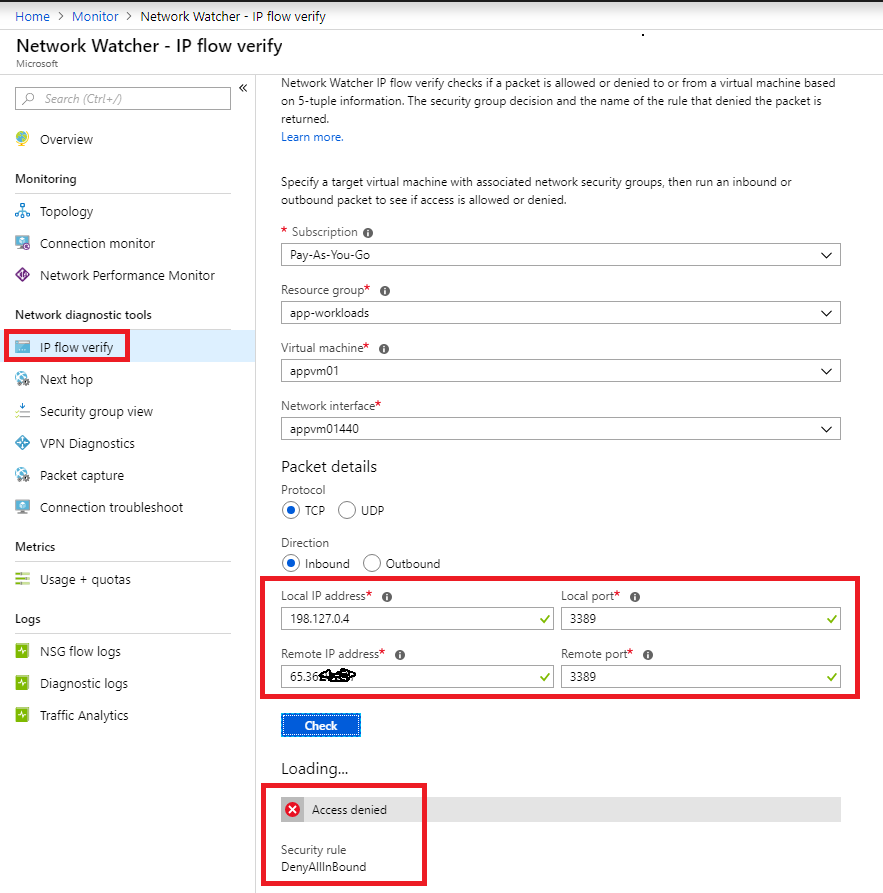Image resolution: width=883 pixels, height=893 pixels.
Task: Go to Home in the breadcrumb
Action: 32,17
